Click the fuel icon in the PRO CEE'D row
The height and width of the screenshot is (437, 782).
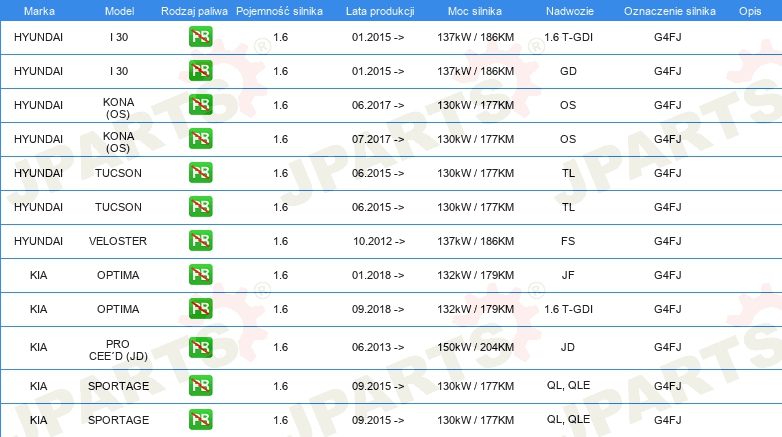point(200,347)
